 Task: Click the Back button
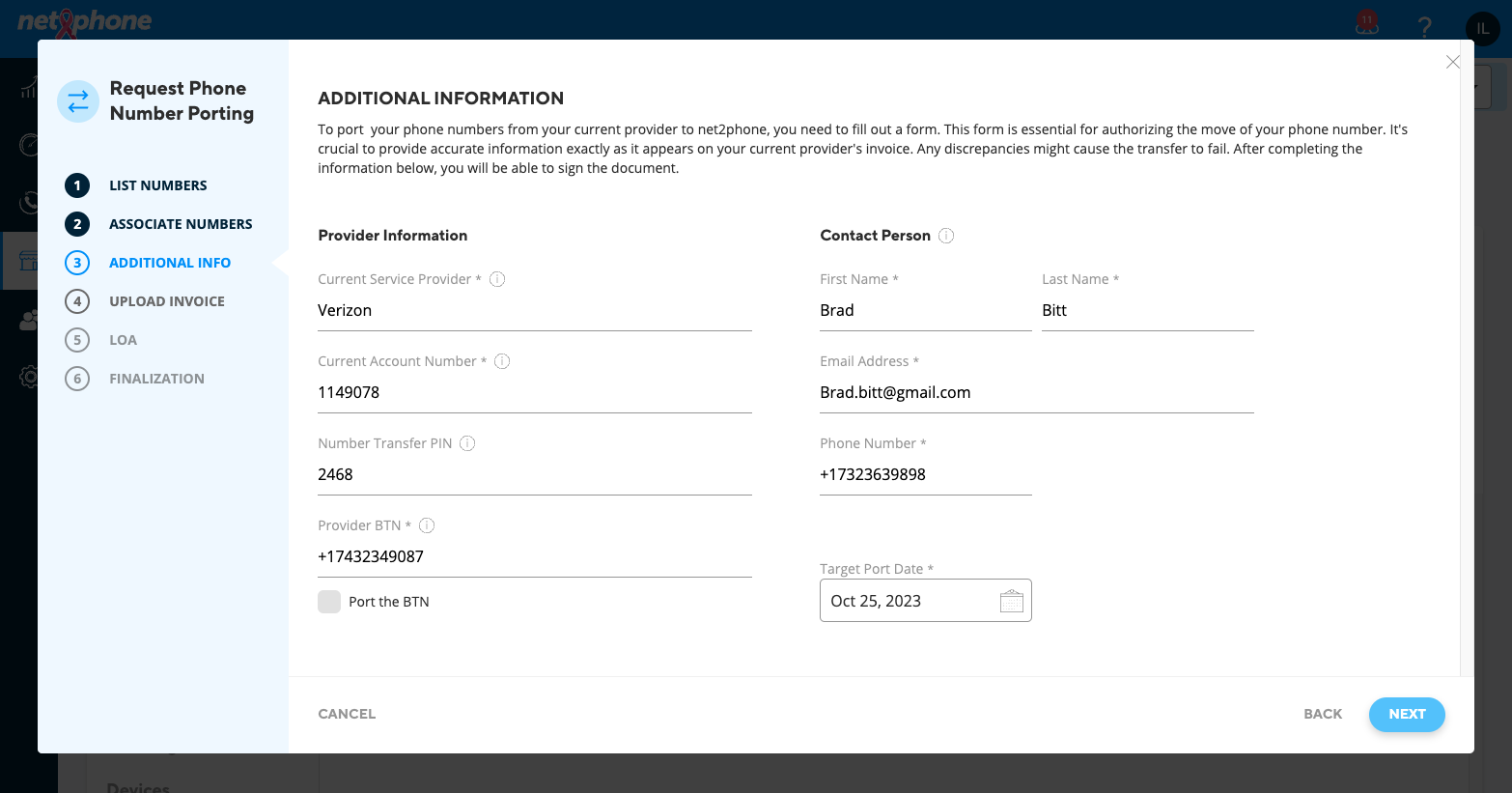(x=1323, y=714)
